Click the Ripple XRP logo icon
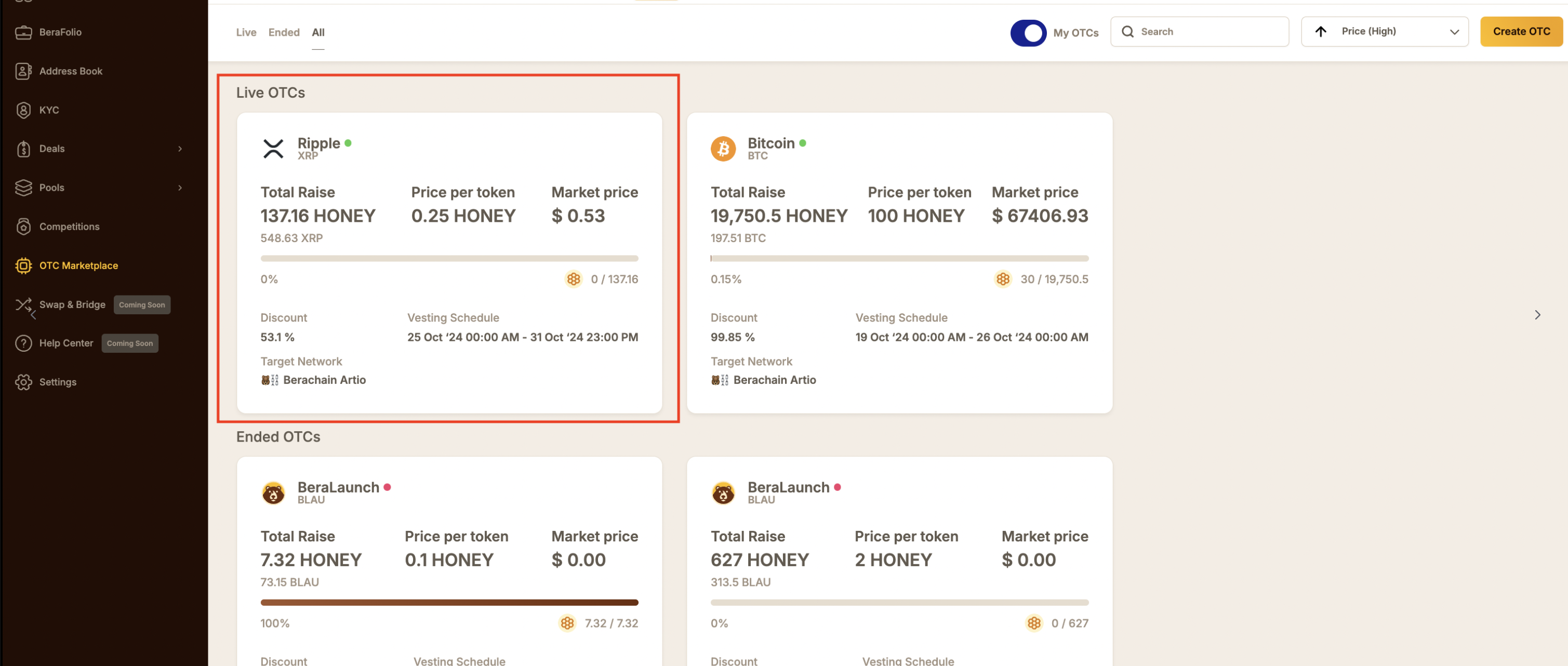The image size is (1568, 666). 273,149
